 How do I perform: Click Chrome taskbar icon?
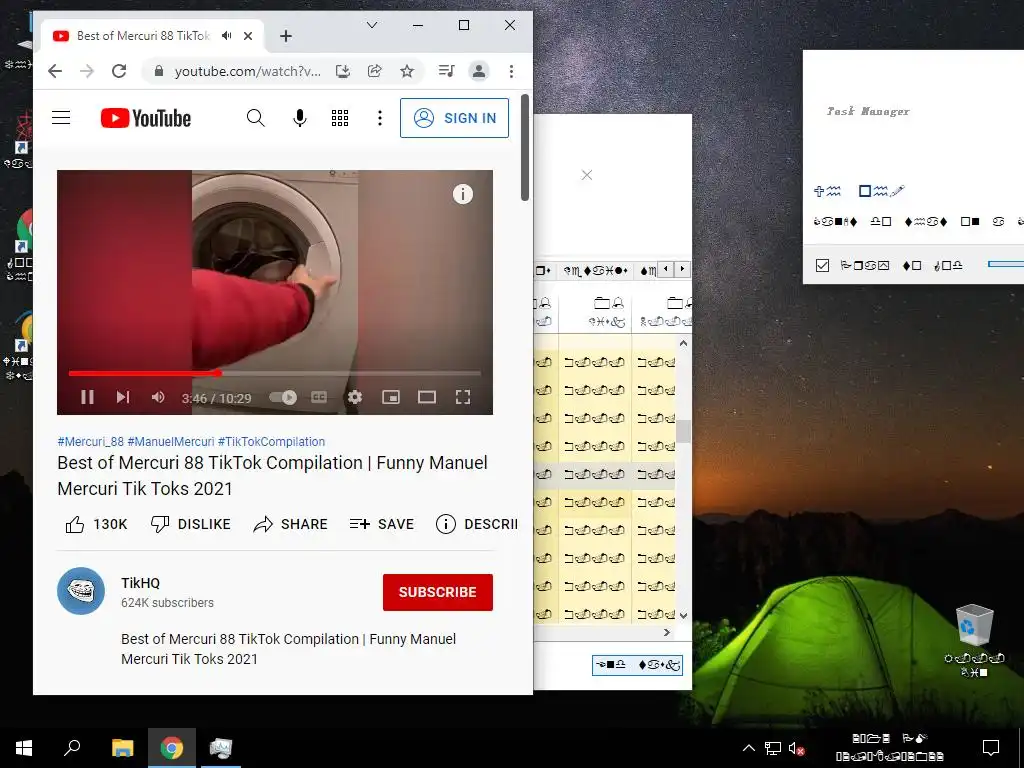coord(172,748)
